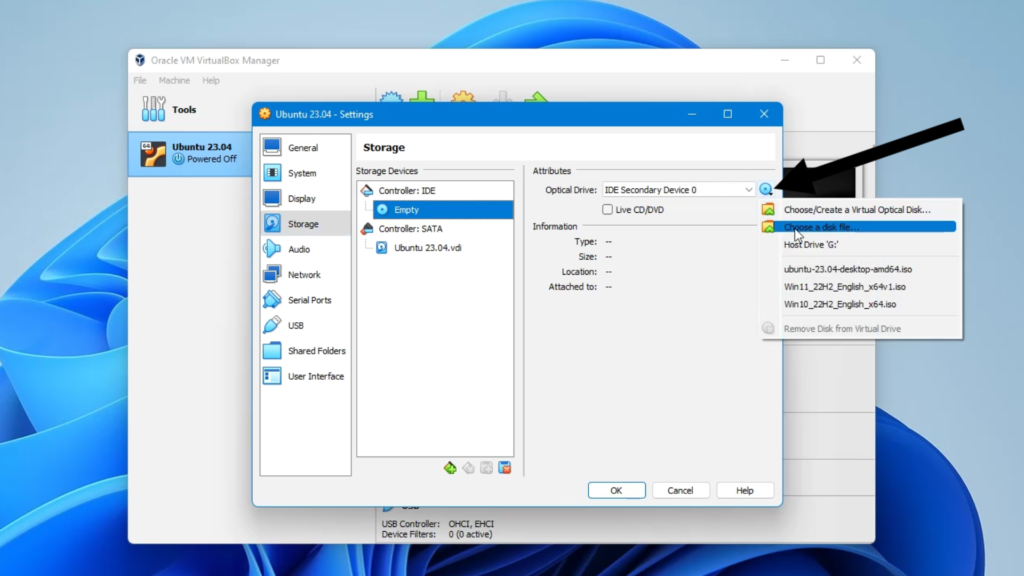Image resolution: width=1024 pixels, height=576 pixels.
Task: Click the greyed remove controller icon
Action: (x=468, y=468)
